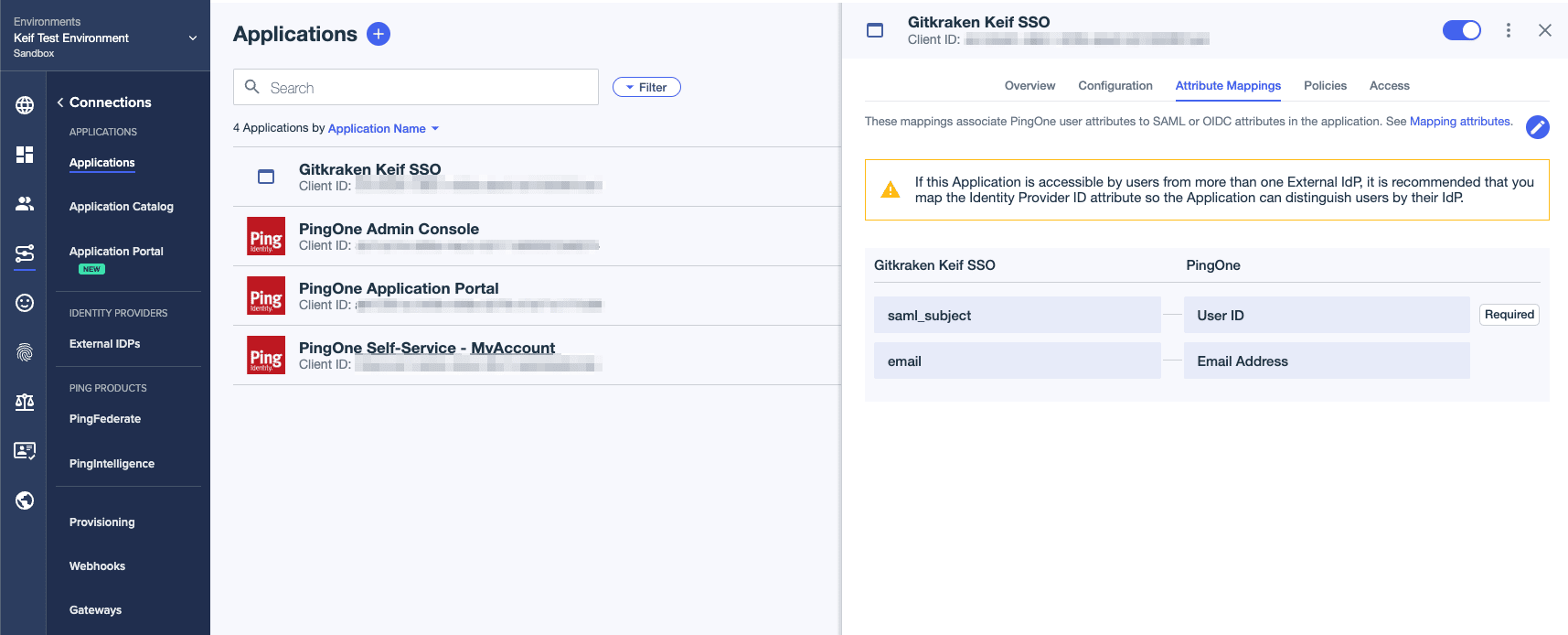The image size is (1568, 635).
Task: Open Application Catalog in the menu
Action: (x=122, y=207)
